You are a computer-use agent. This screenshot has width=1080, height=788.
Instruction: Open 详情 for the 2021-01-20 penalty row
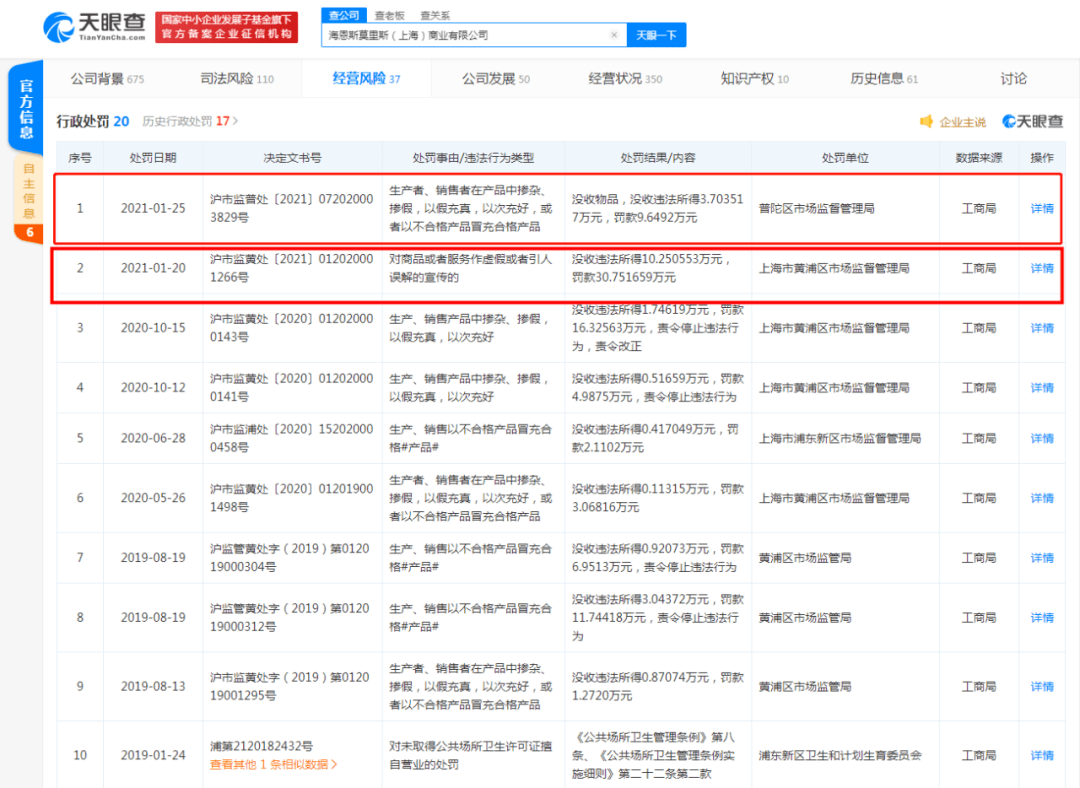pyautogui.click(x=1041, y=268)
